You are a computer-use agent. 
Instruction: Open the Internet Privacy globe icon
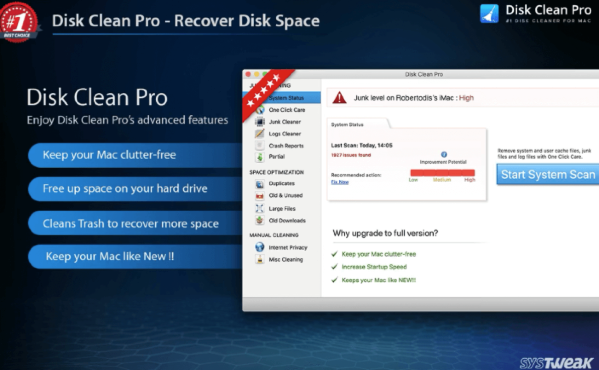coord(260,247)
